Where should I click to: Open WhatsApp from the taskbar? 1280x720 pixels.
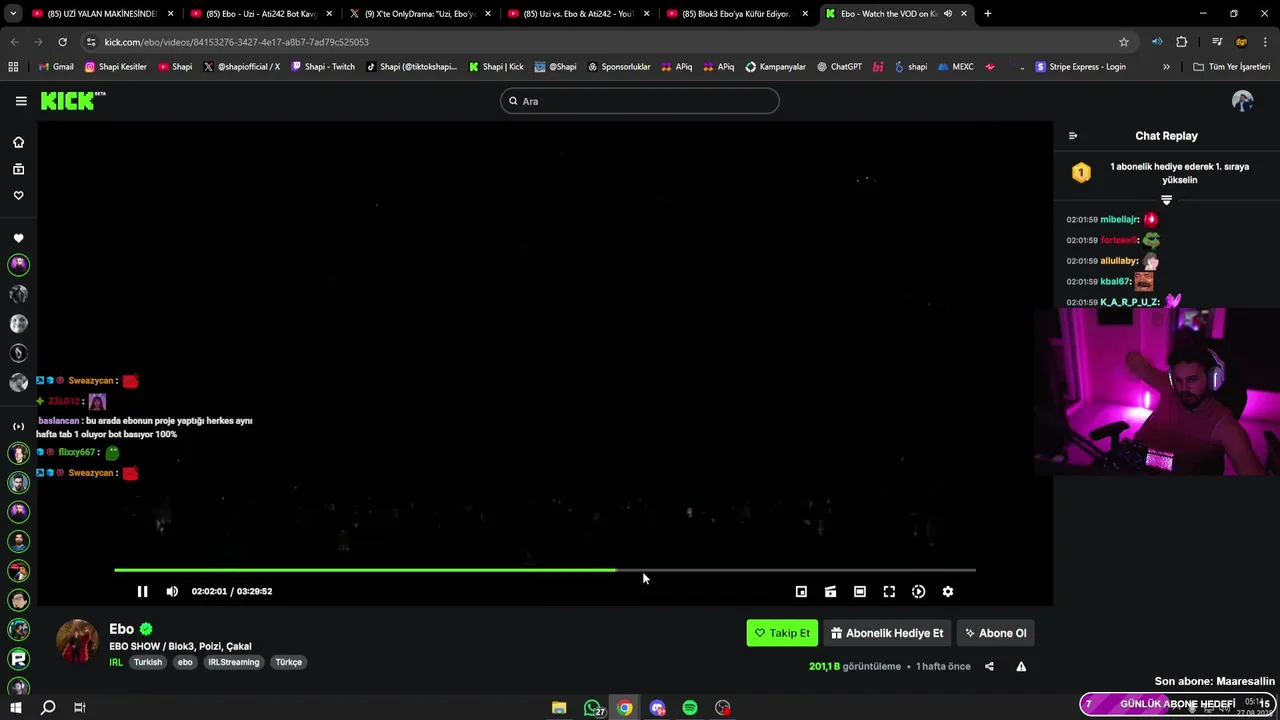pyautogui.click(x=593, y=708)
